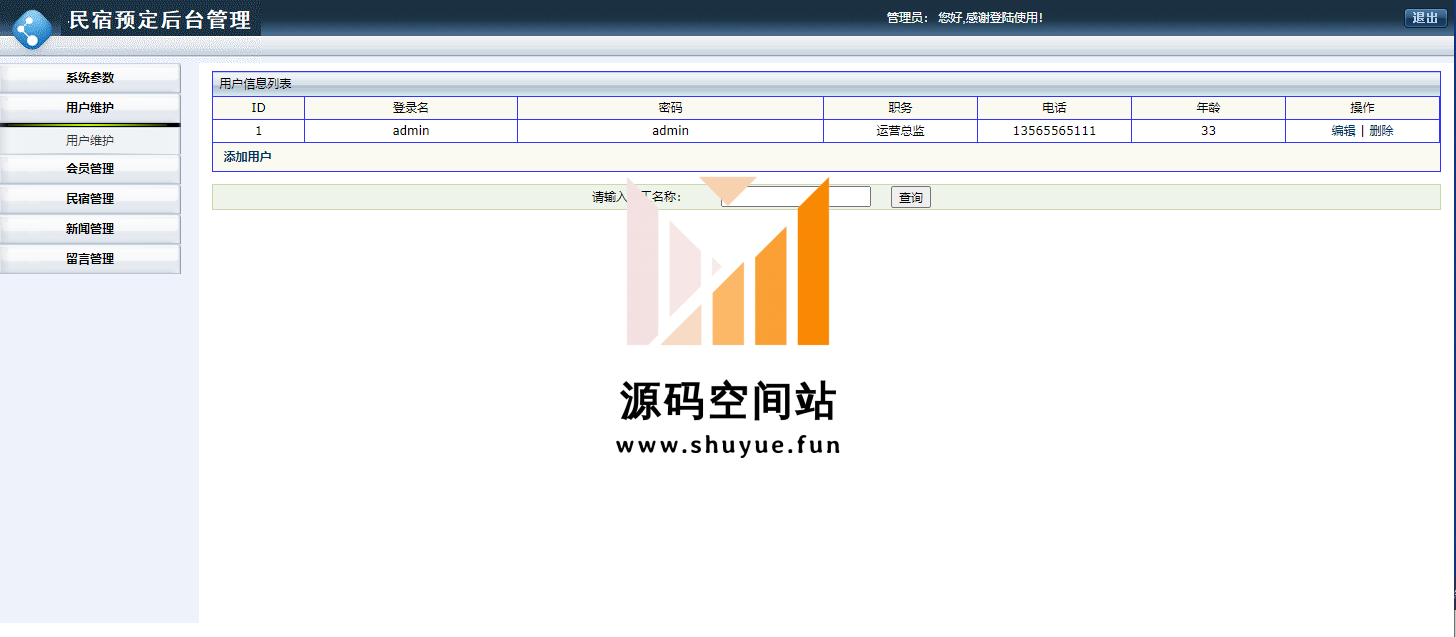The image size is (1456, 637).
Task: Click the 电话 column header
Action: (1054, 108)
